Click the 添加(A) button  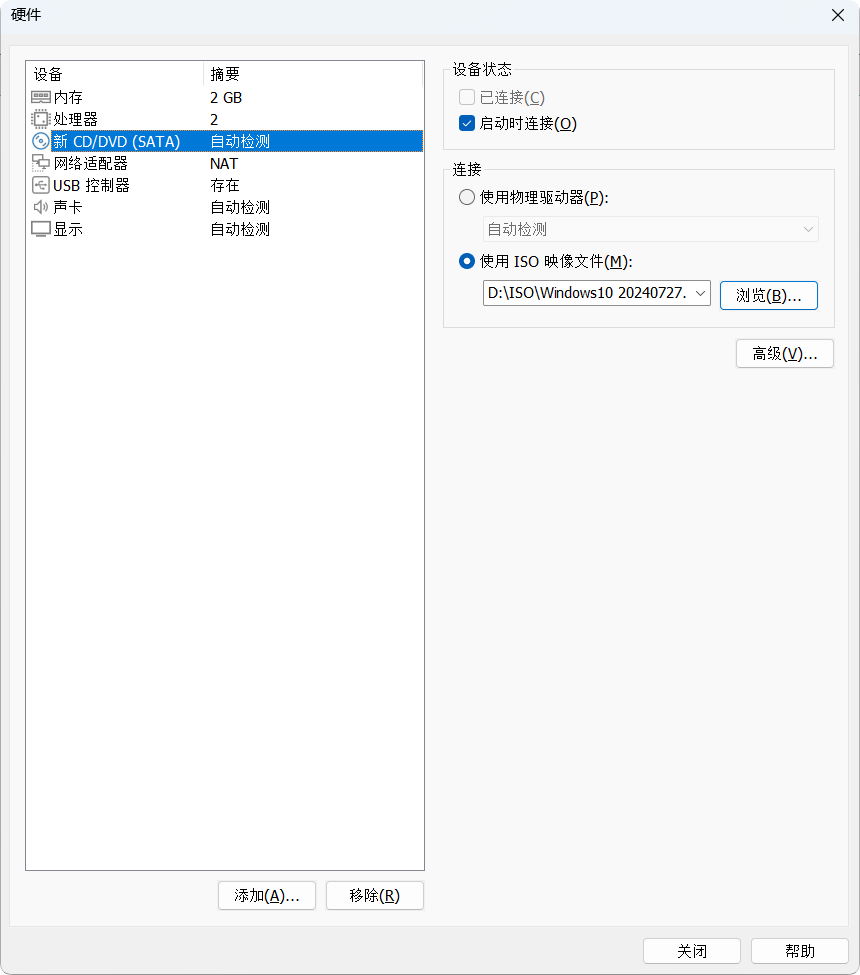click(x=266, y=895)
